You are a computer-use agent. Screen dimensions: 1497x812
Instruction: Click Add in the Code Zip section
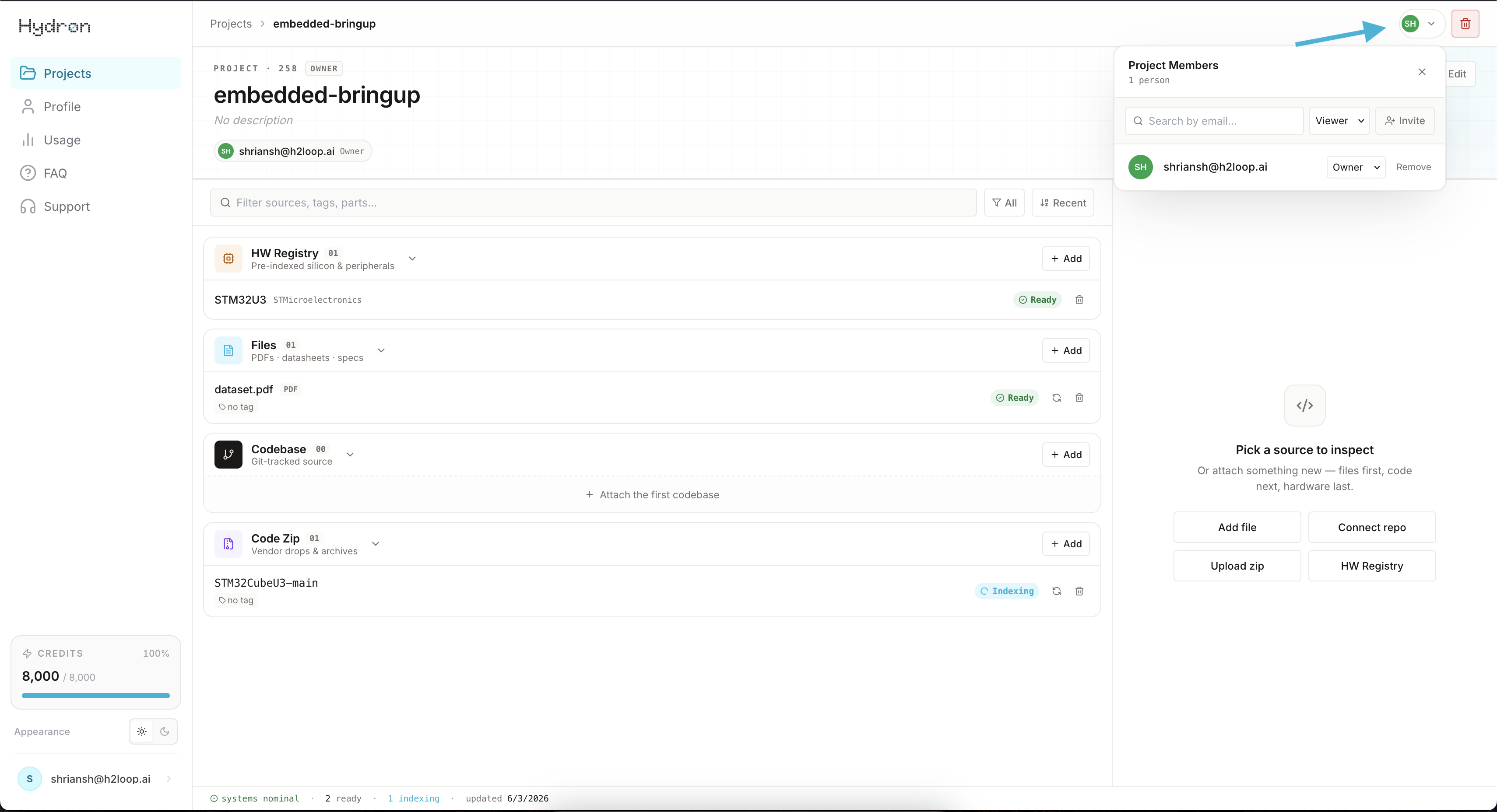click(1066, 544)
